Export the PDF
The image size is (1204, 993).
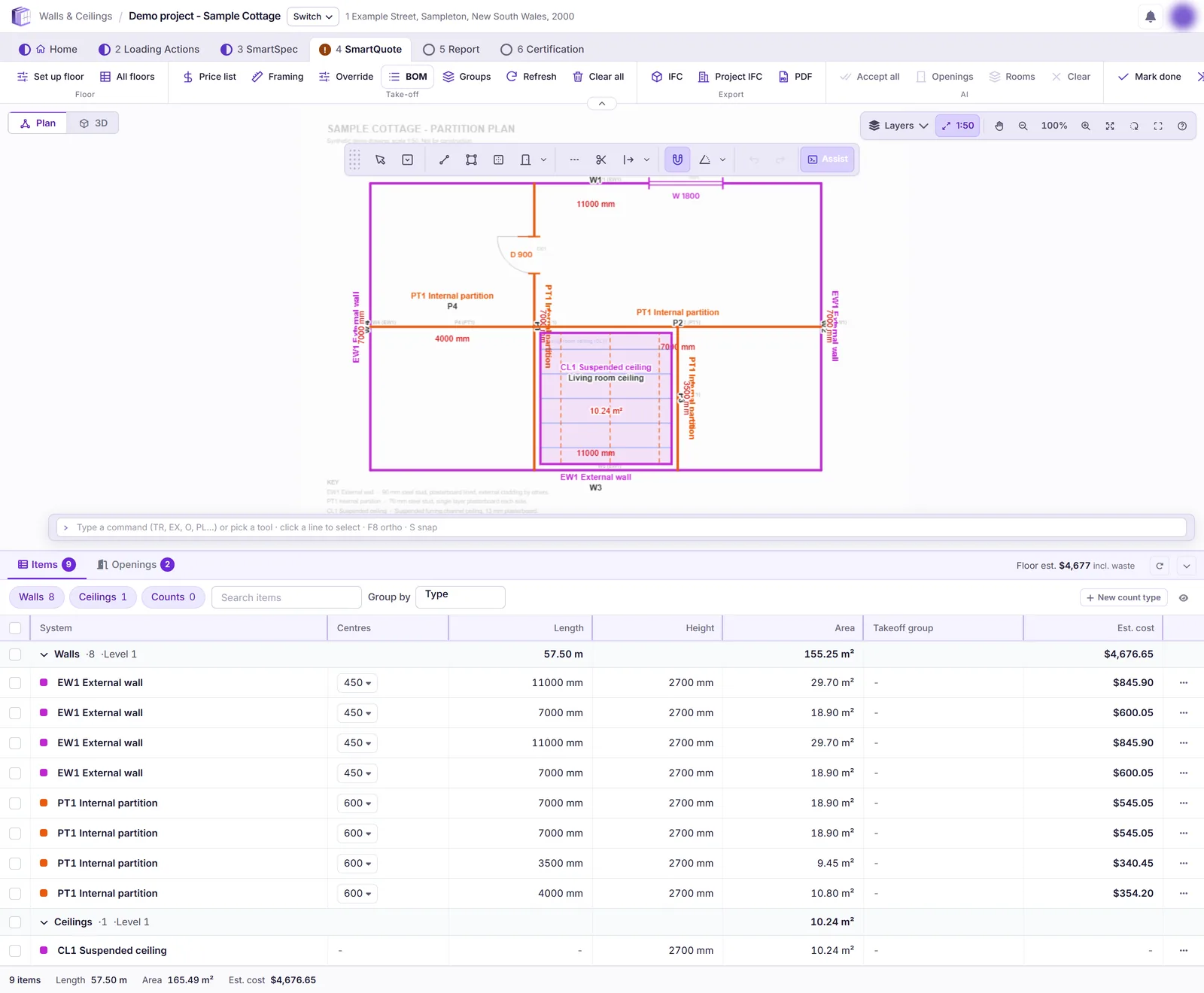tap(795, 77)
